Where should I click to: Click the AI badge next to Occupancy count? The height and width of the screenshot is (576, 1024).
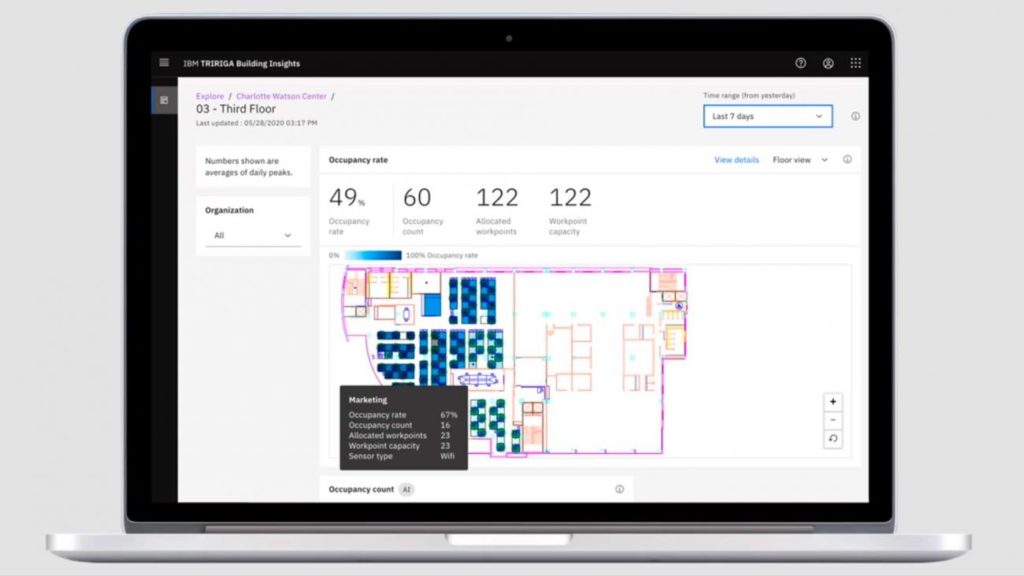point(406,489)
